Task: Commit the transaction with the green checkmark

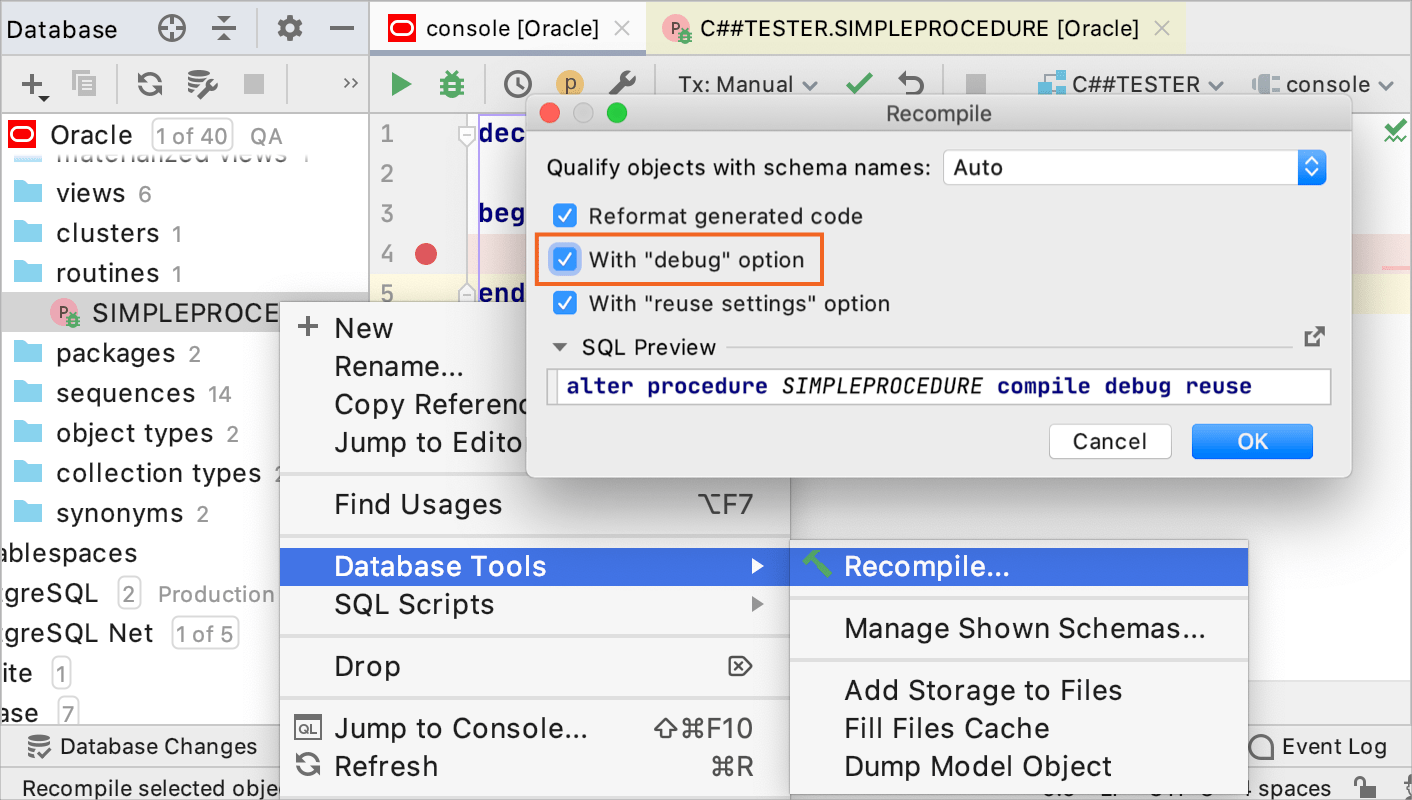Action: (859, 84)
